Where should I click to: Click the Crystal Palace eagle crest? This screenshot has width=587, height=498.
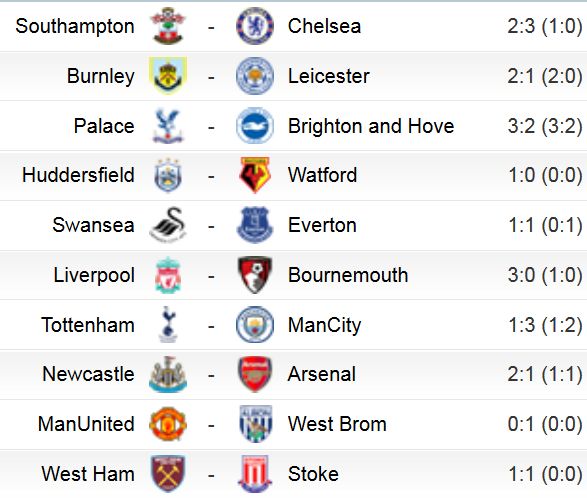point(168,126)
